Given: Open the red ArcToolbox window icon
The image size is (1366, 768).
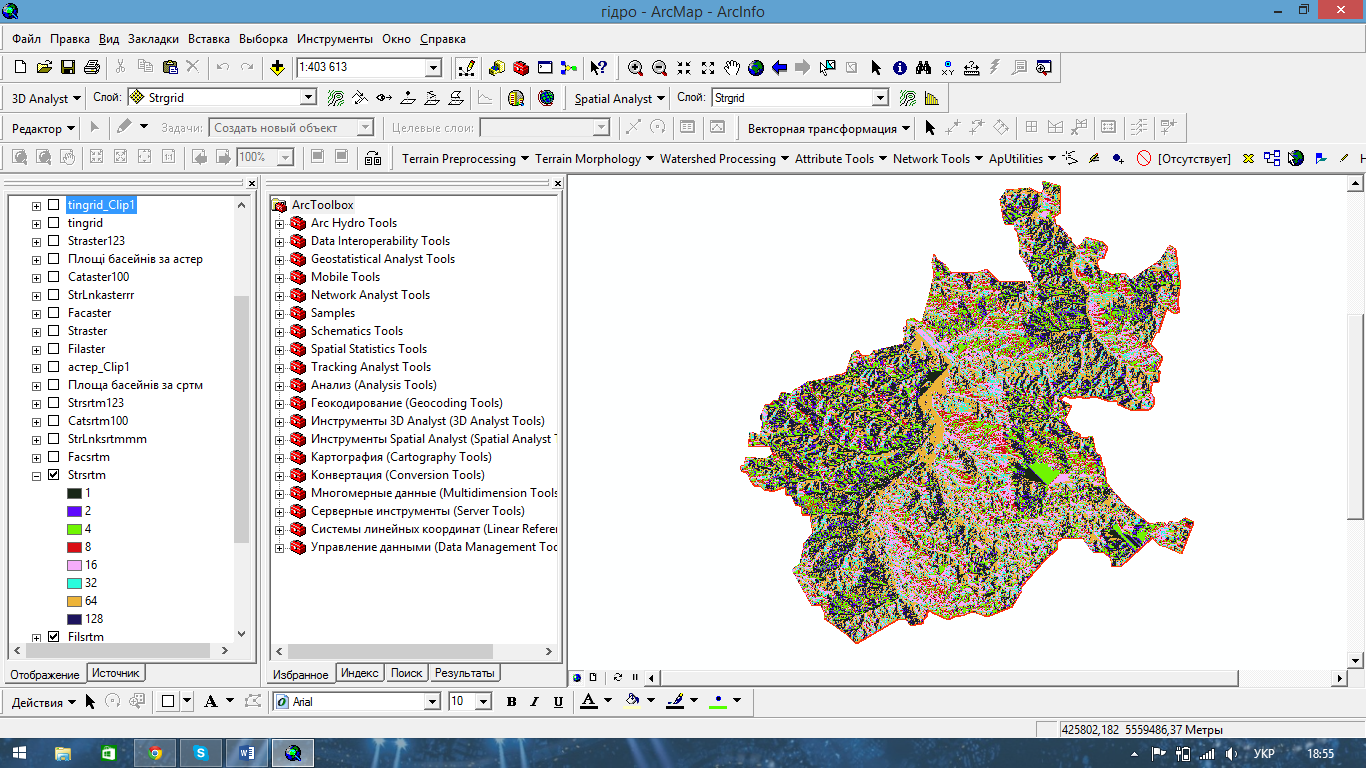Looking at the screenshot, I should 521,68.
